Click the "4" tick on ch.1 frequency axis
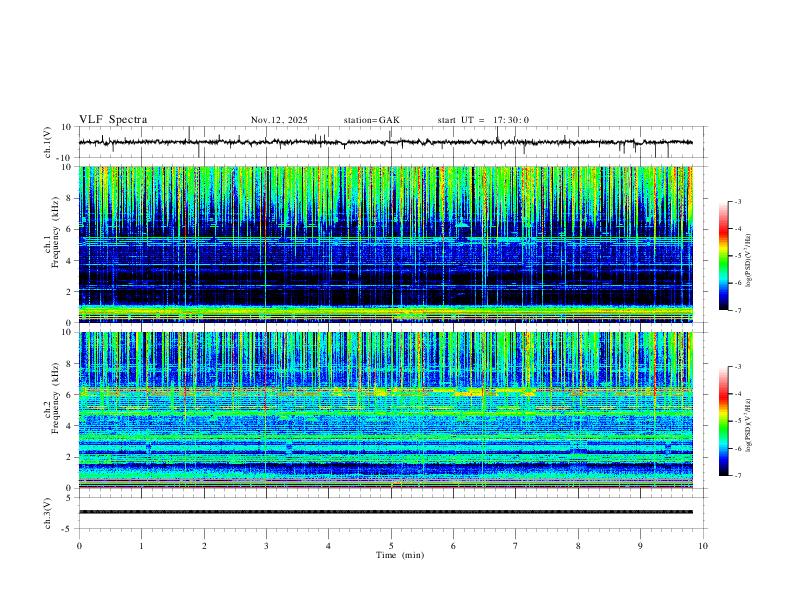Image resolution: width=792 pixels, height=612 pixels. [70, 261]
